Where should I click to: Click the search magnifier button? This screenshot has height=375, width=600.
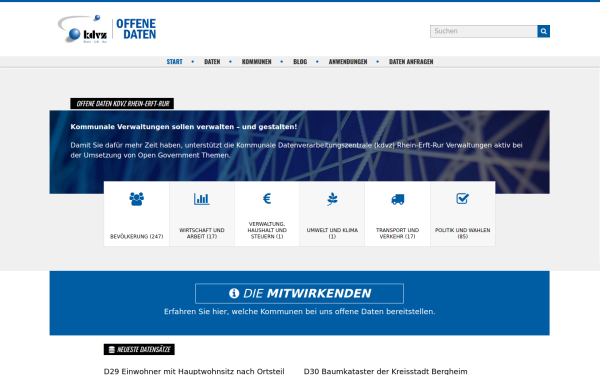tap(543, 31)
